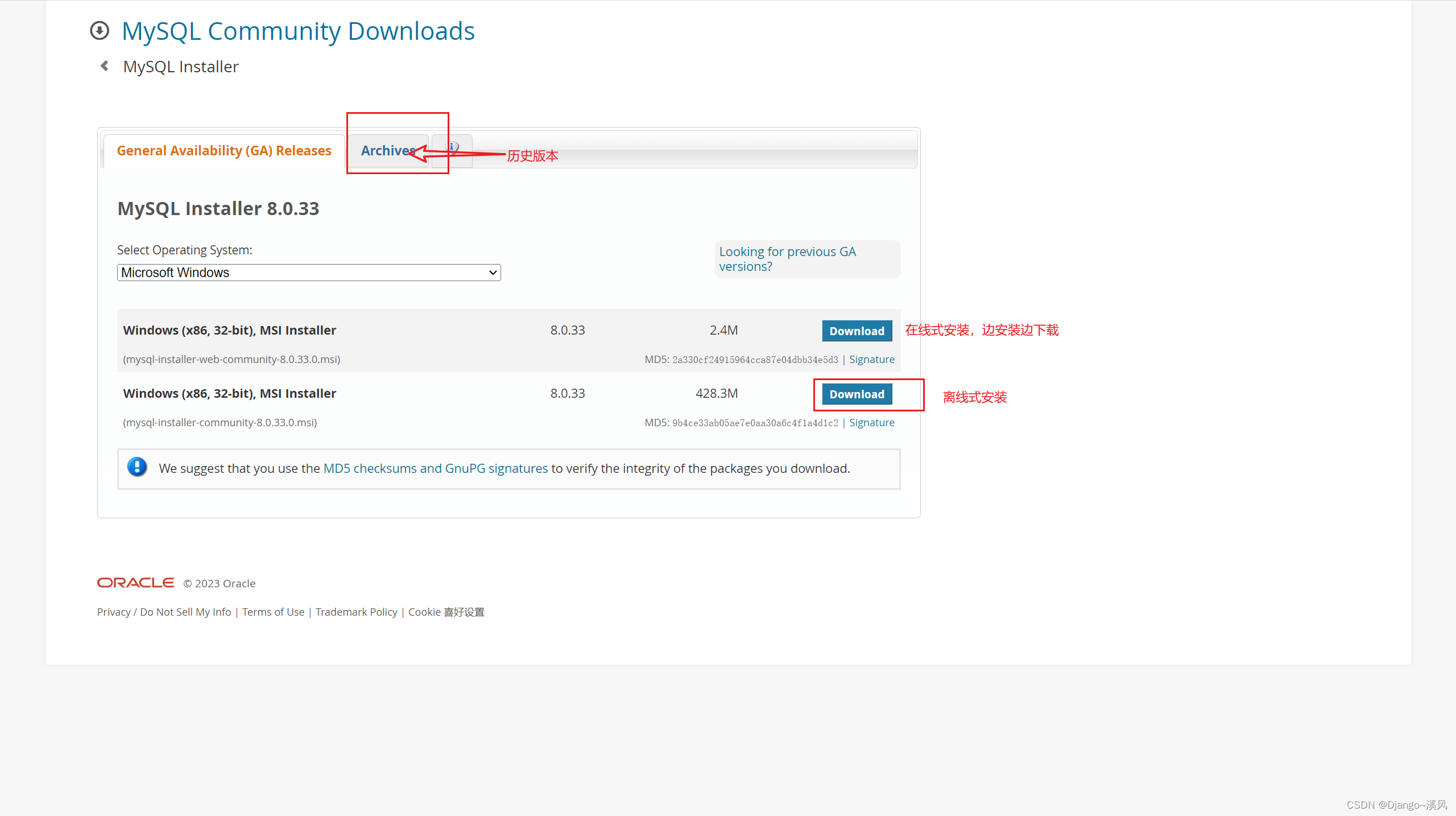Open Signature for mysql-installer-community-8.0.33.0.msi
Screen dimensions: 1456x816
click(871, 422)
